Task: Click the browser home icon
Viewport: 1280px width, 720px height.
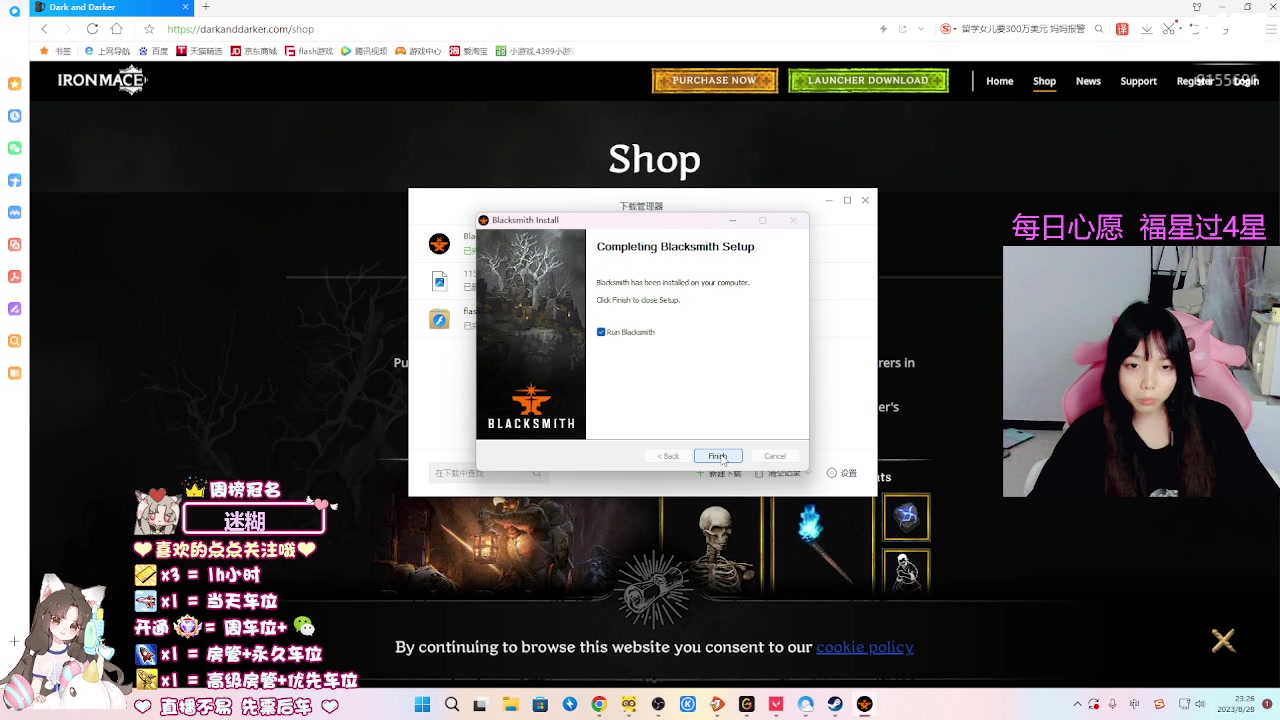Action: (117, 29)
